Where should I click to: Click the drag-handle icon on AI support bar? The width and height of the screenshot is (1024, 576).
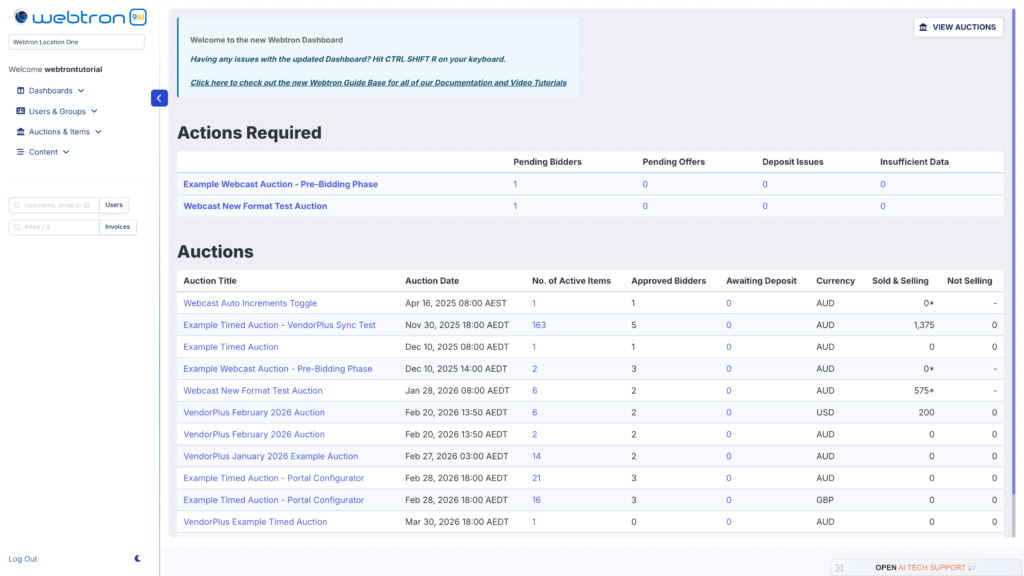pos(839,568)
